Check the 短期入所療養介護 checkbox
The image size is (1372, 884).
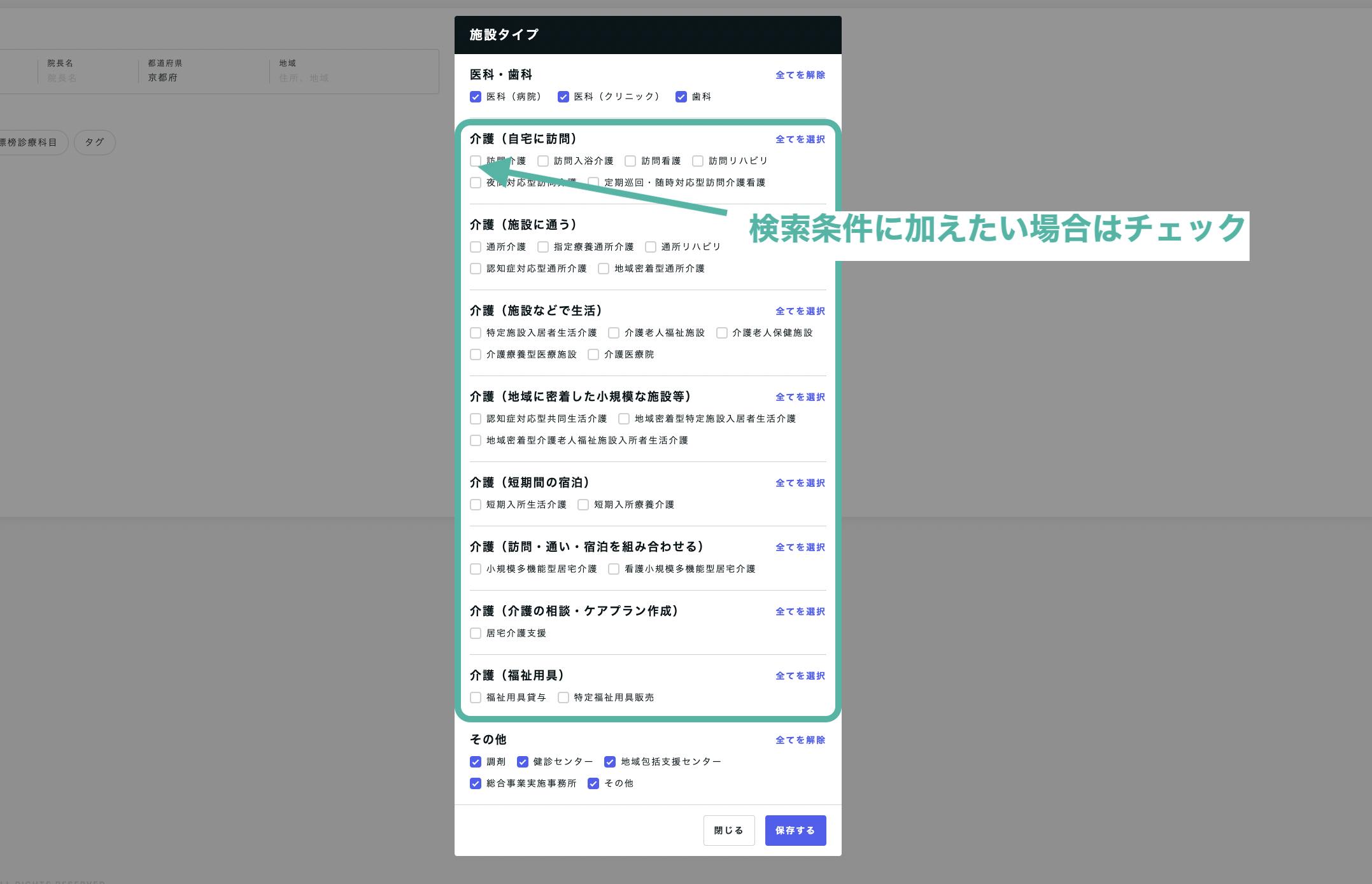(x=583, y=505)
